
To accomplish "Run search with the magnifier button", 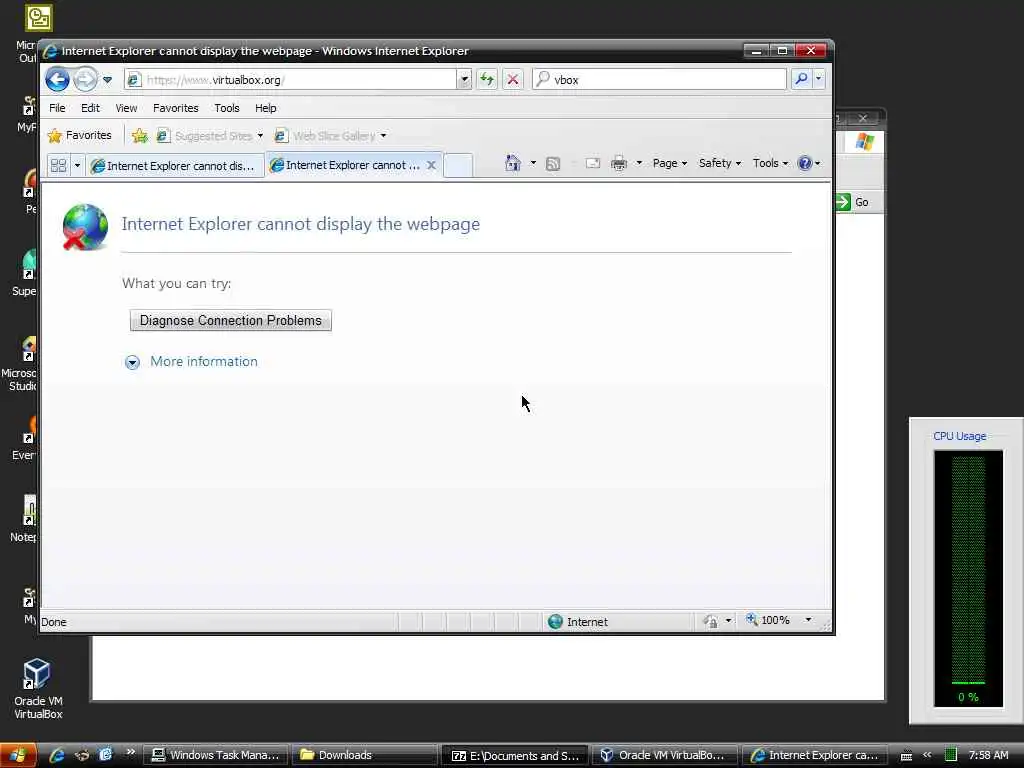I will [801, 80].
